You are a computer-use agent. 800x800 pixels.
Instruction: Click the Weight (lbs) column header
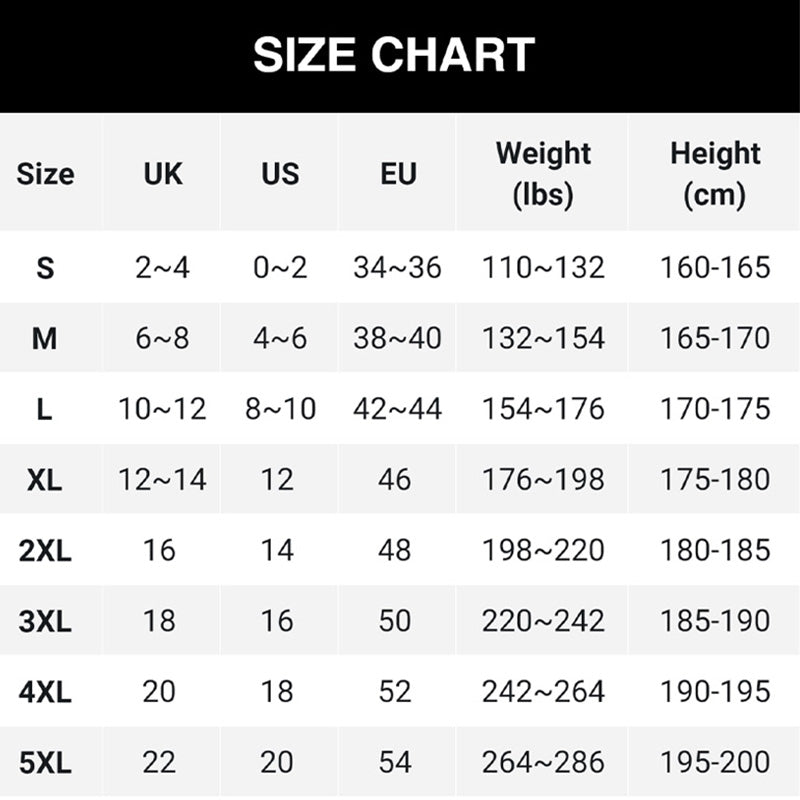click(543, 174)
